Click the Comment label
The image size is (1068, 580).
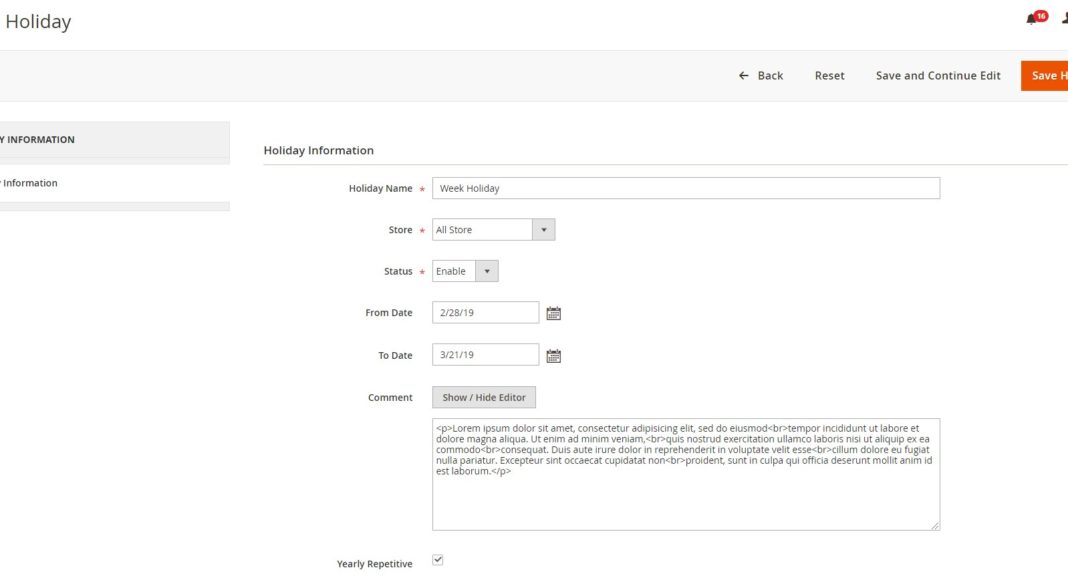tap(390, 398)
